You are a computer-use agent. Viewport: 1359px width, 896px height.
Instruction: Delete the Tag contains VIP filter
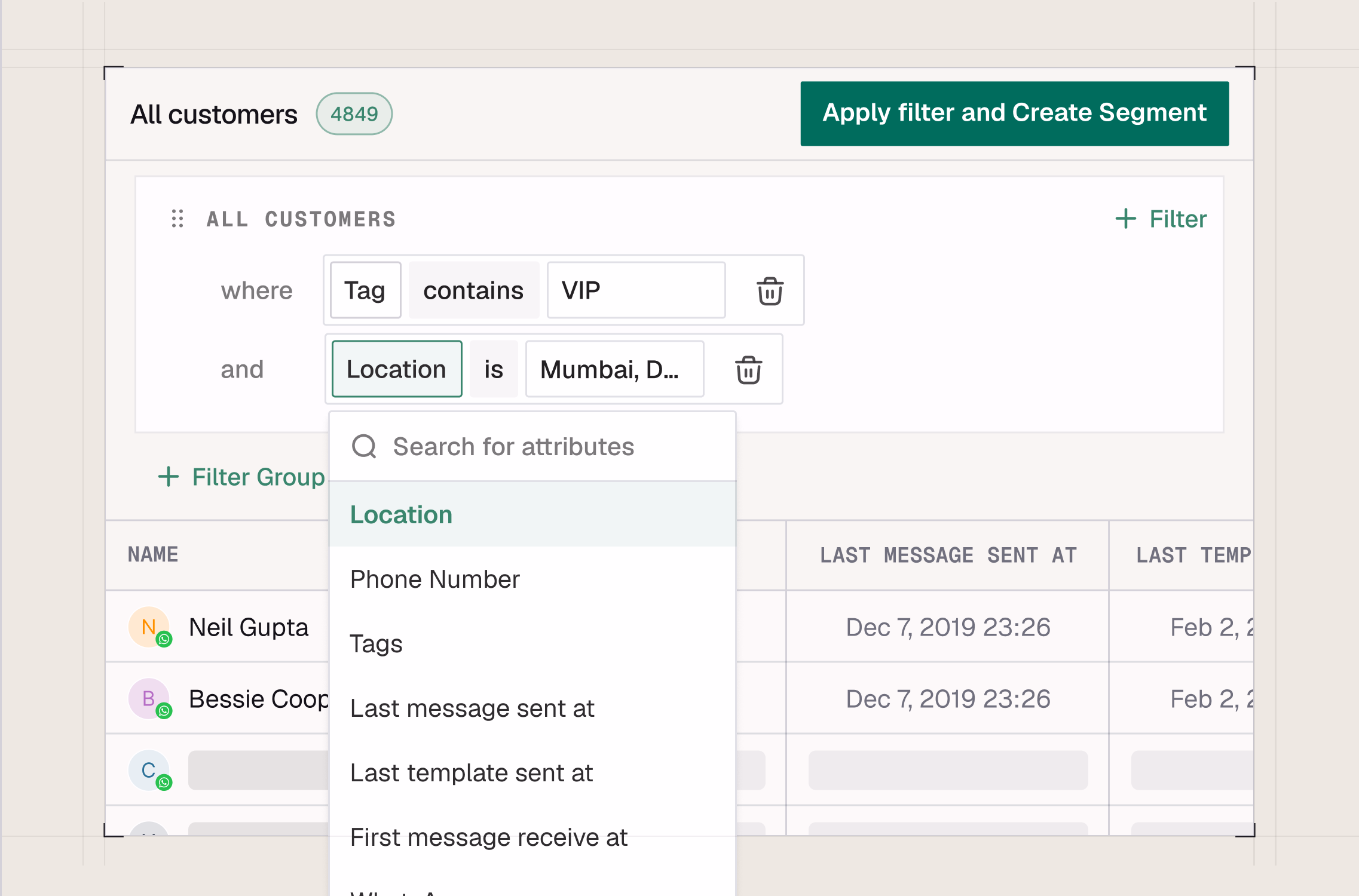tap(770, 291)
